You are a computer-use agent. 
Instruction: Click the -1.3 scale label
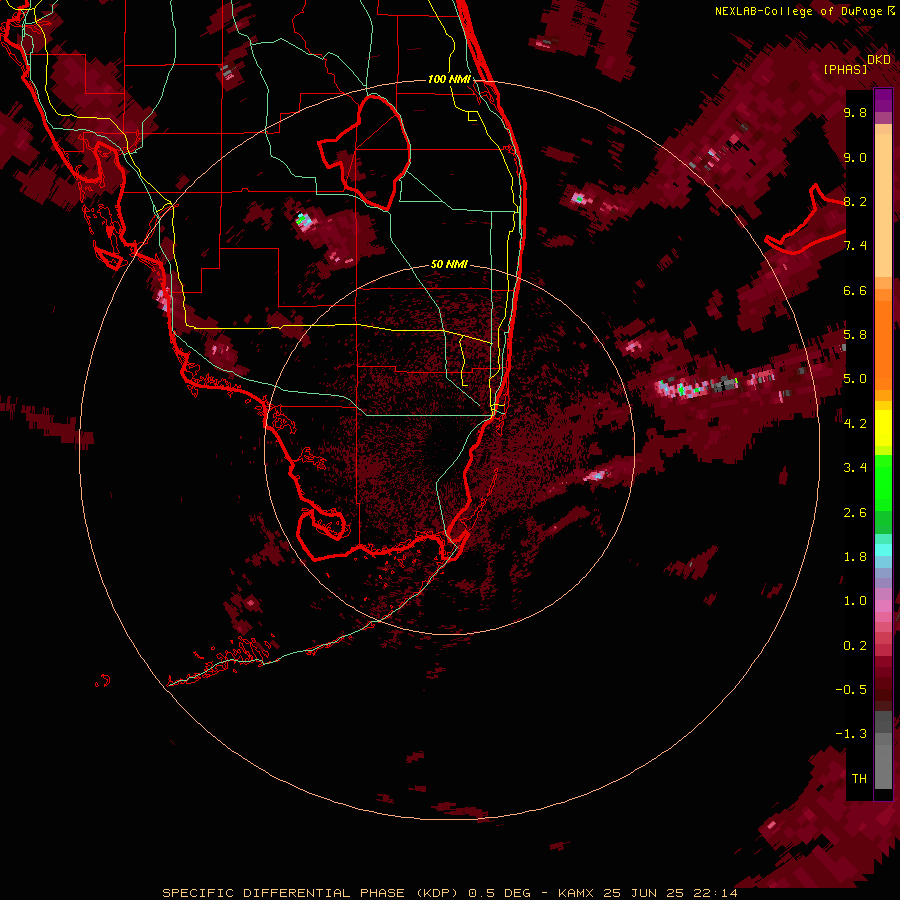851,734
